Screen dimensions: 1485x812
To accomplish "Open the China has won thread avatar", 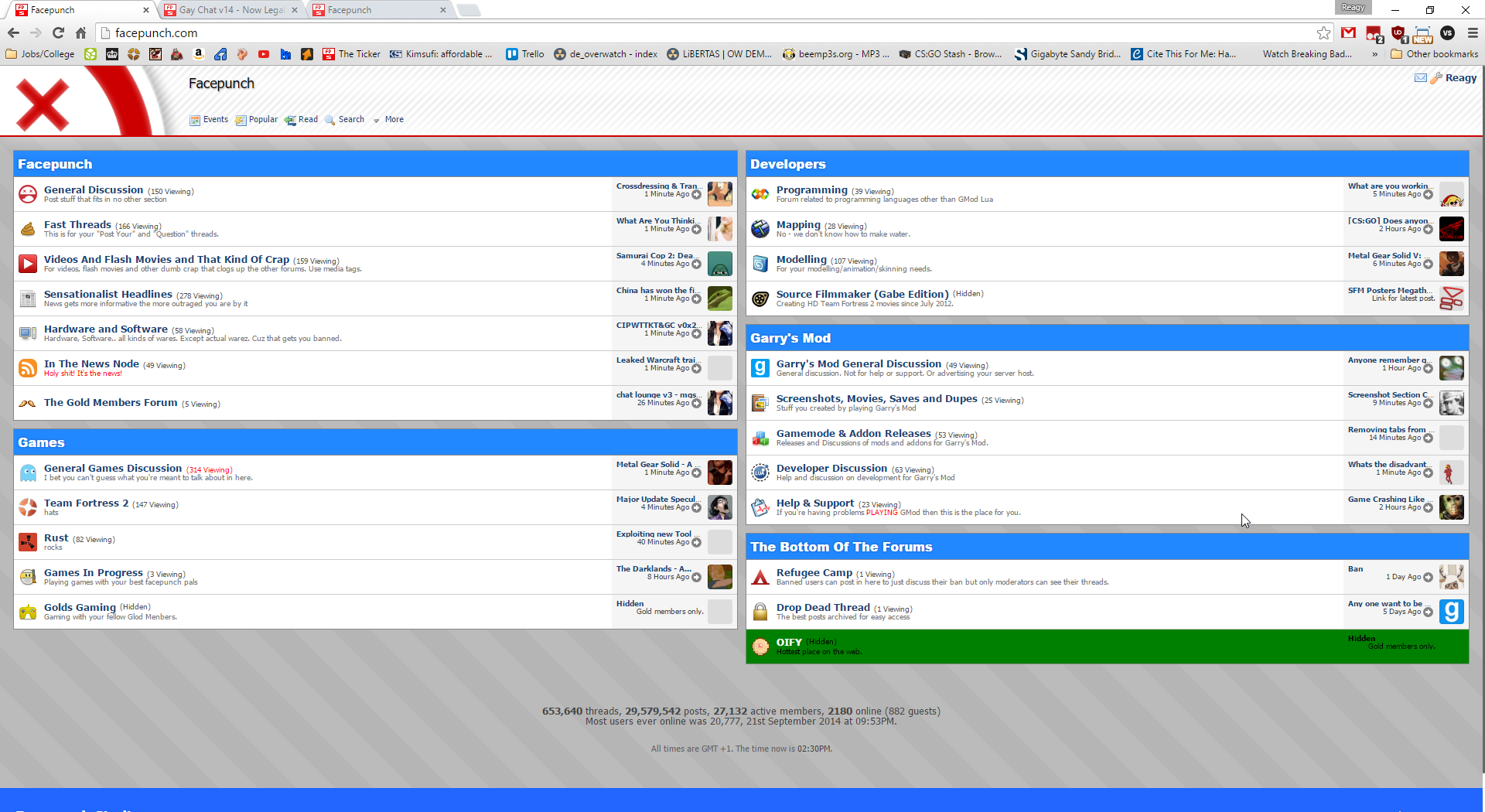I will (x=720, y=299).
